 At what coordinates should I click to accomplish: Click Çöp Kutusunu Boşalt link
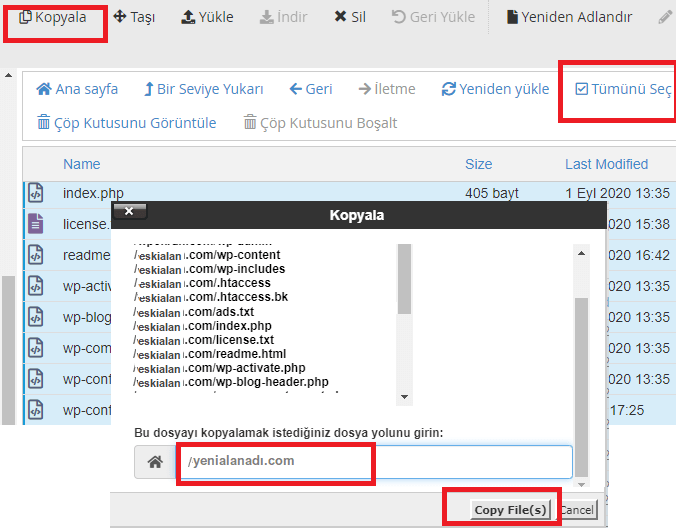(x=320, y=123)
